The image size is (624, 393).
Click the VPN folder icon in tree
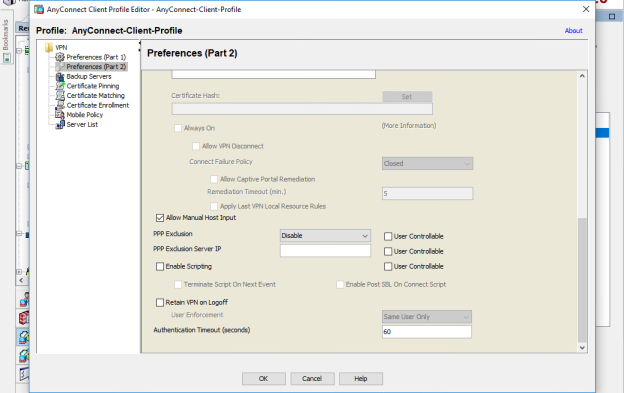pos(49,47)
